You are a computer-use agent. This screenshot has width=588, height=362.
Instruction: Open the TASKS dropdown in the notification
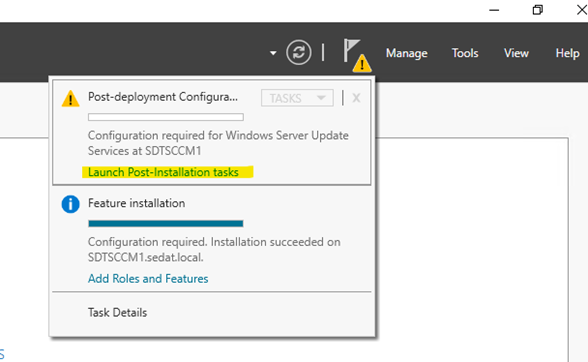tap(297, 98)
